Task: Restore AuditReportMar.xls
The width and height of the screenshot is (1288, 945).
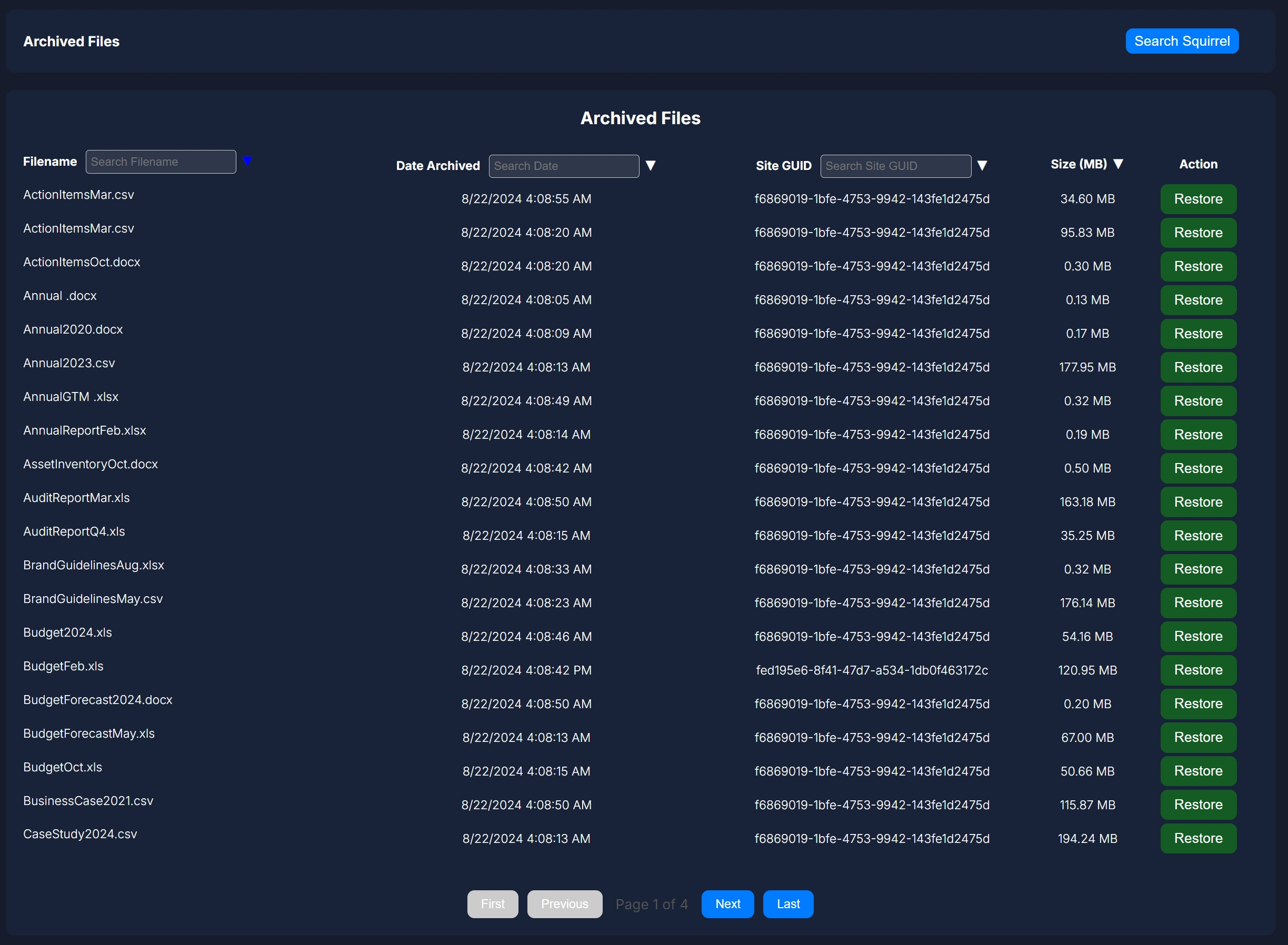Action: 1197,501
